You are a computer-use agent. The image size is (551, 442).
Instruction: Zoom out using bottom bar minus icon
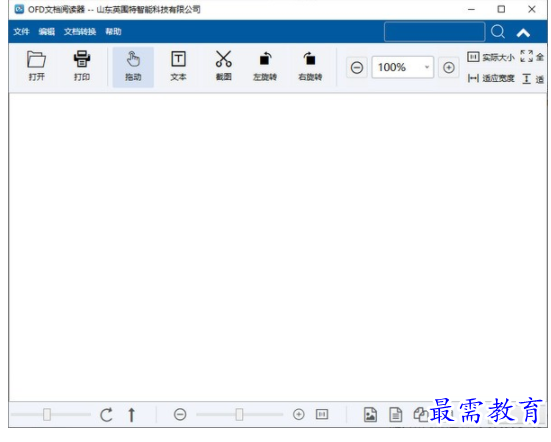point(180,415)
